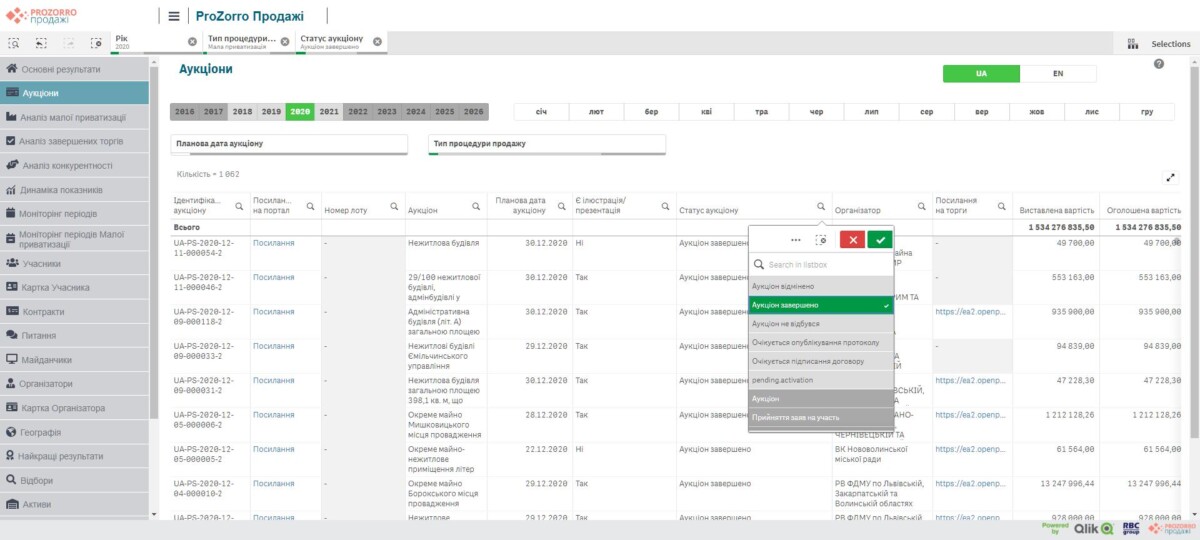Viewport: 1200px width, 540px height.
Task: Open listbox more options (three dots)
Action: [796, 240]
